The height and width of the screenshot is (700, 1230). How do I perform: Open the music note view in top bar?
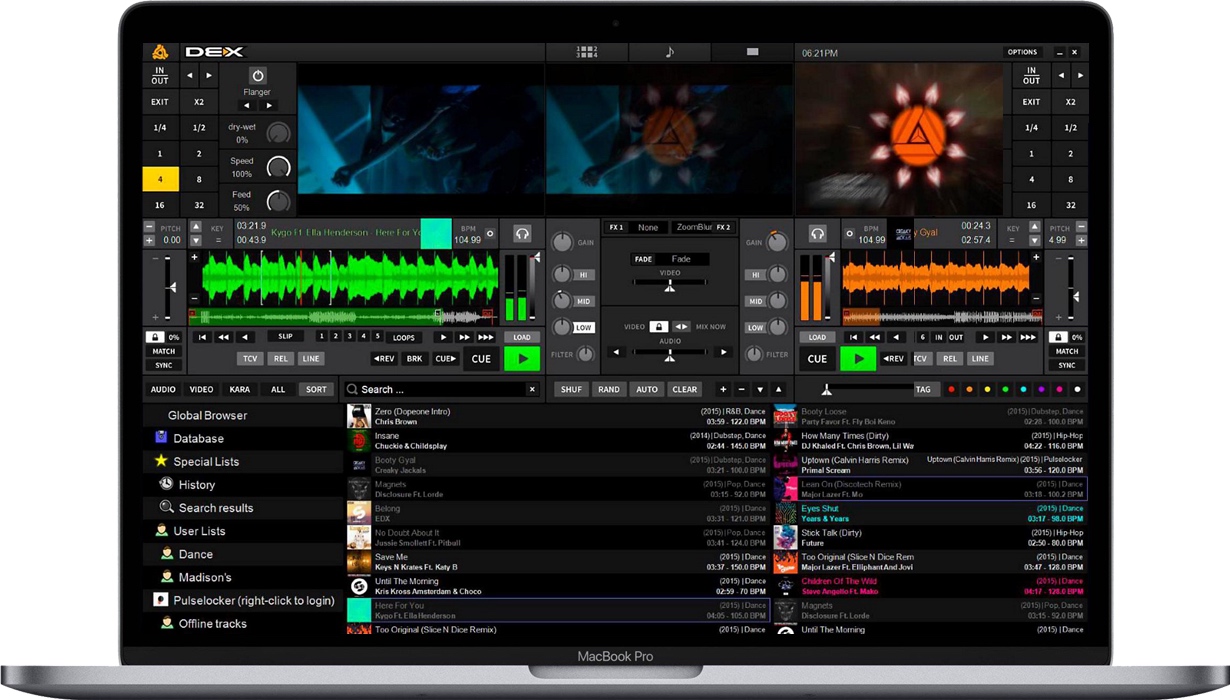[x=670, y=52]
